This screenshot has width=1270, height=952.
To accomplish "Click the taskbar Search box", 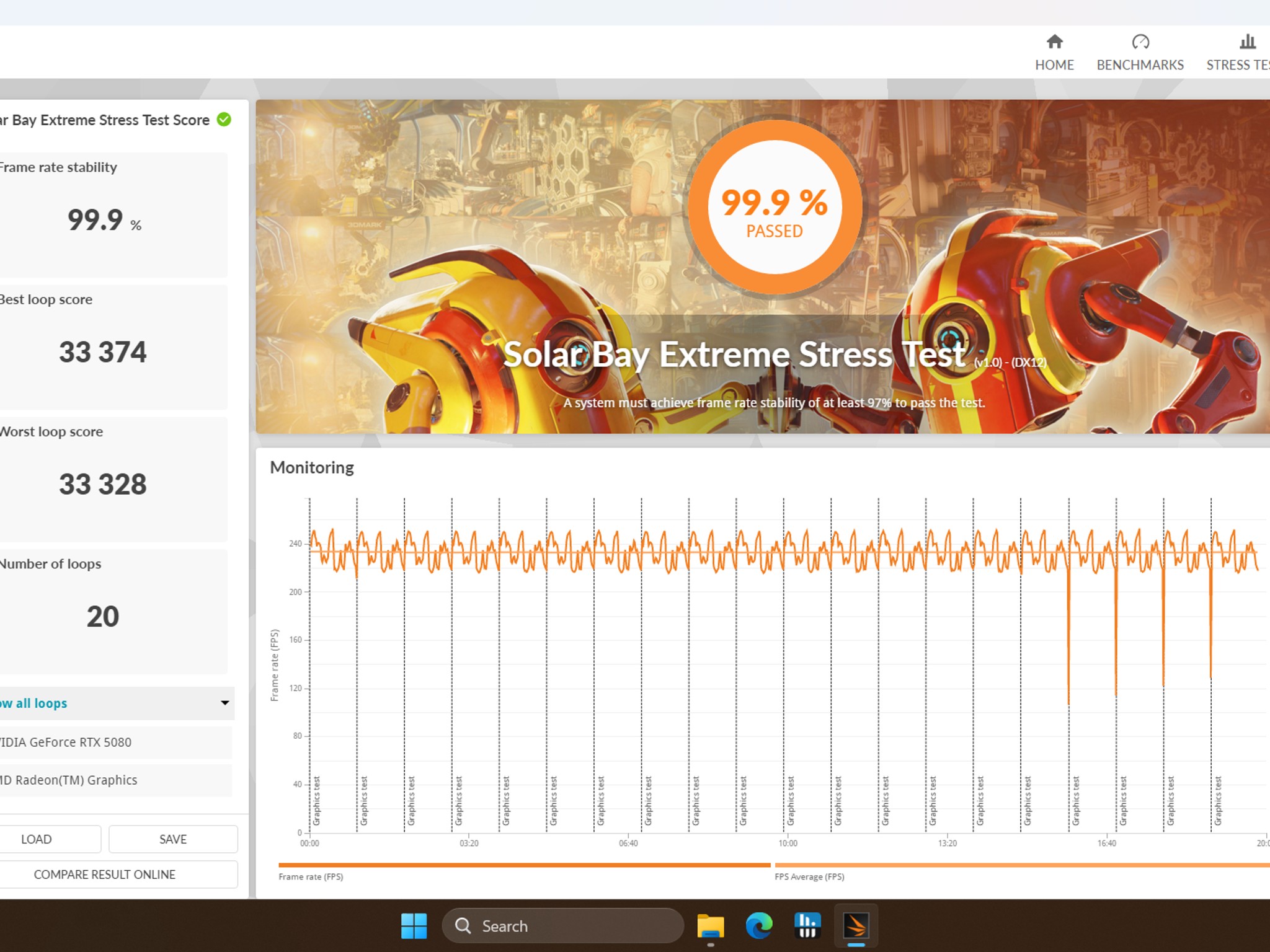I will [562, 926].
